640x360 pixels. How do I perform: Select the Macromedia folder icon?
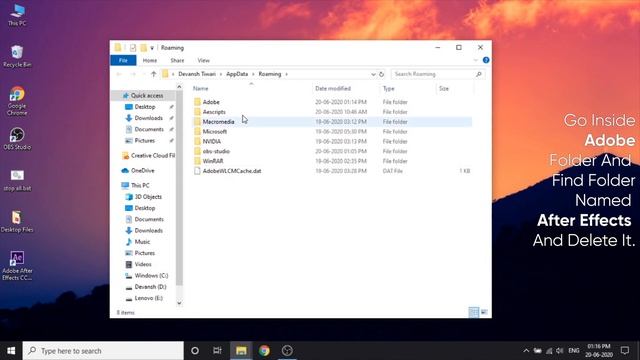point(198,122)
